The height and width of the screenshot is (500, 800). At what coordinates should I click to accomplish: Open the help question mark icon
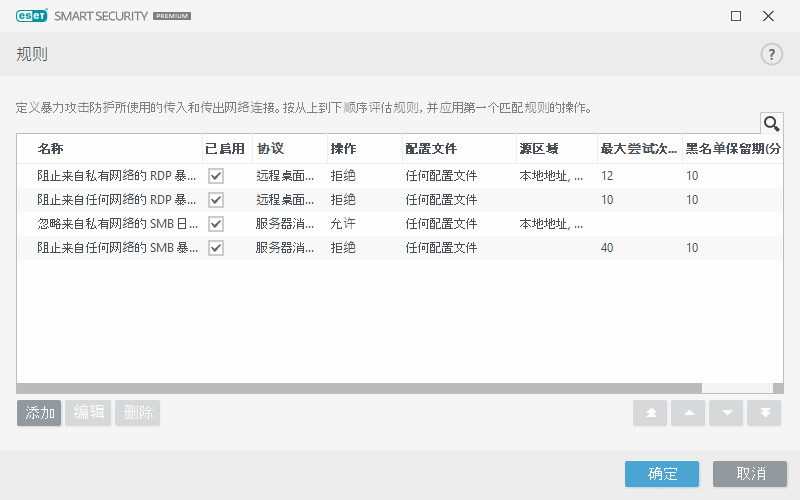click(x=771, y=54)
